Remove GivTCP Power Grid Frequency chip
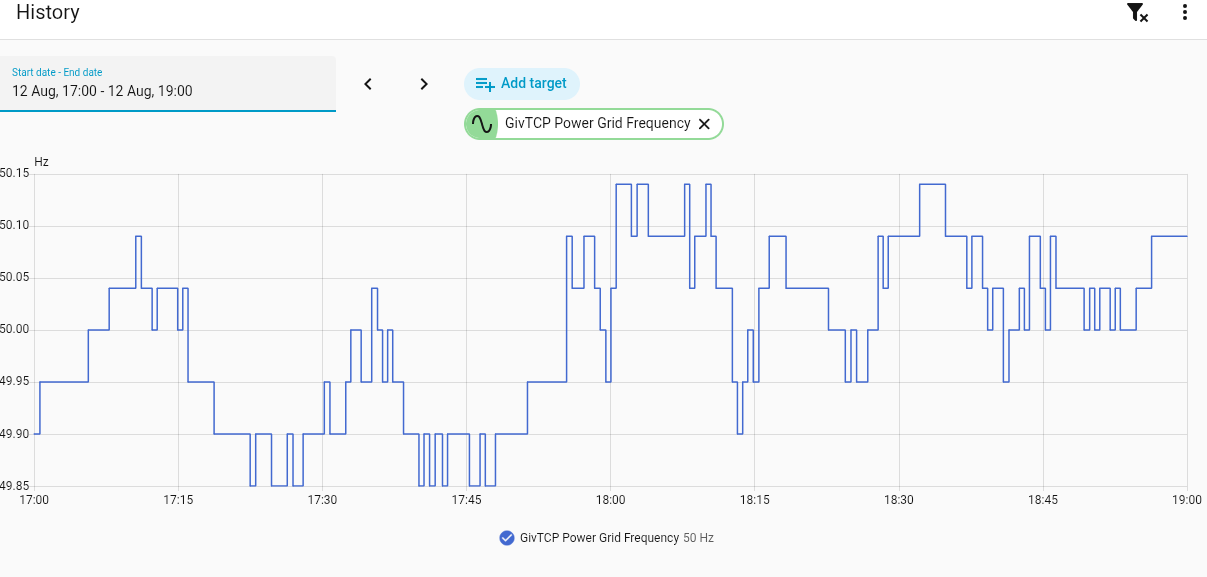 click(x=704, y=124)
